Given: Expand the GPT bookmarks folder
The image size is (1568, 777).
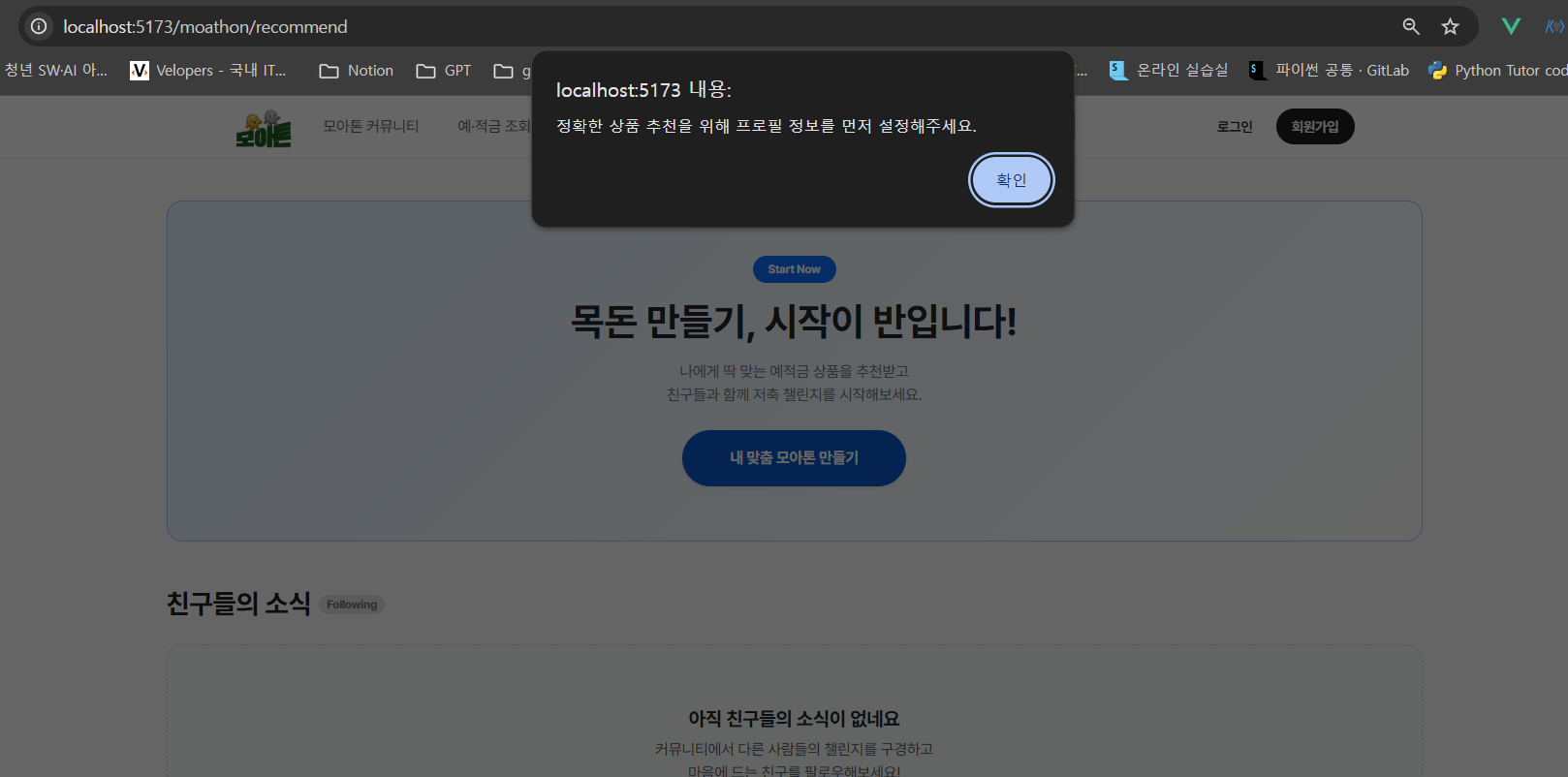Looking at the screenshot, I should tap(444, 71).
